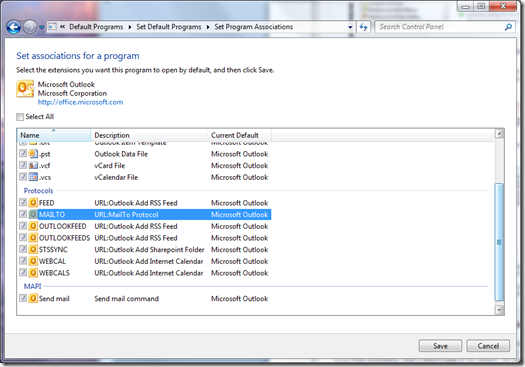
Task: Click the list vertical scrollbar thumb
Action: tap(499, 242)
